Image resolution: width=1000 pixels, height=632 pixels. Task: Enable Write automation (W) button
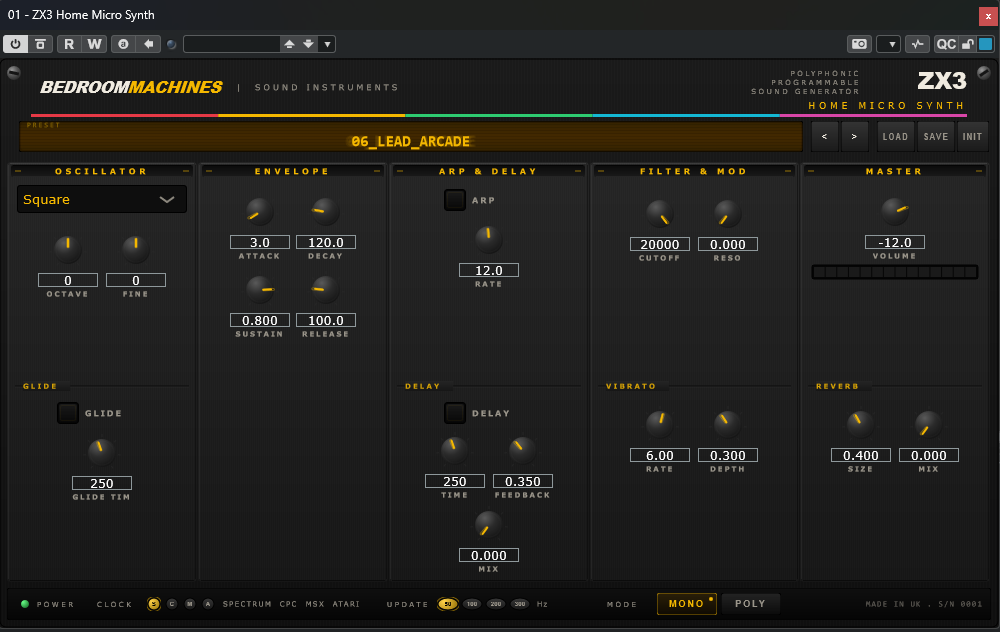(94, 44)
